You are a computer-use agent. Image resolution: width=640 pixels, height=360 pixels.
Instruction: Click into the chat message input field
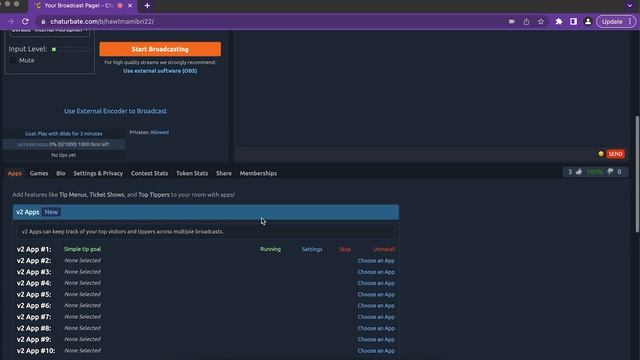(x=416, y=154)
